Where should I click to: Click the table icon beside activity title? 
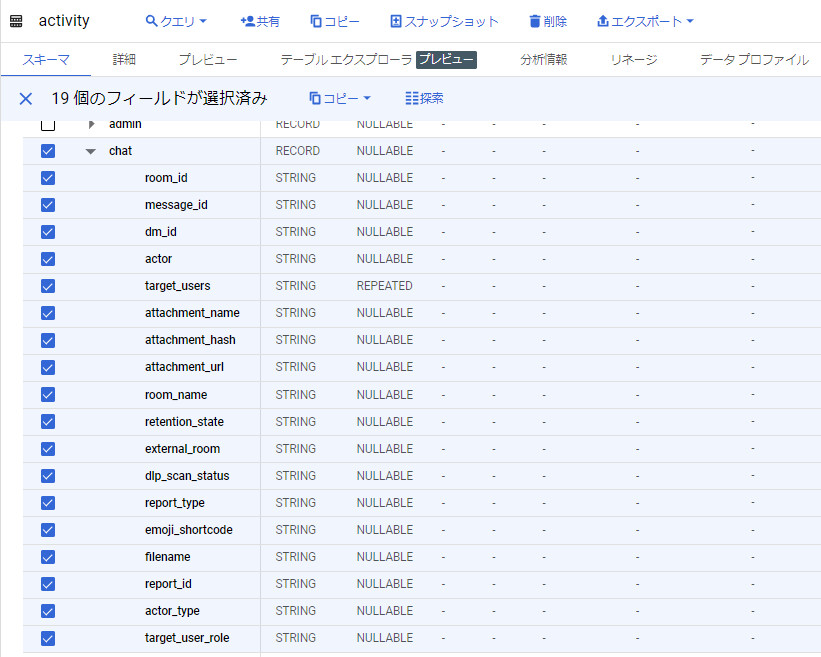(16, 21)
